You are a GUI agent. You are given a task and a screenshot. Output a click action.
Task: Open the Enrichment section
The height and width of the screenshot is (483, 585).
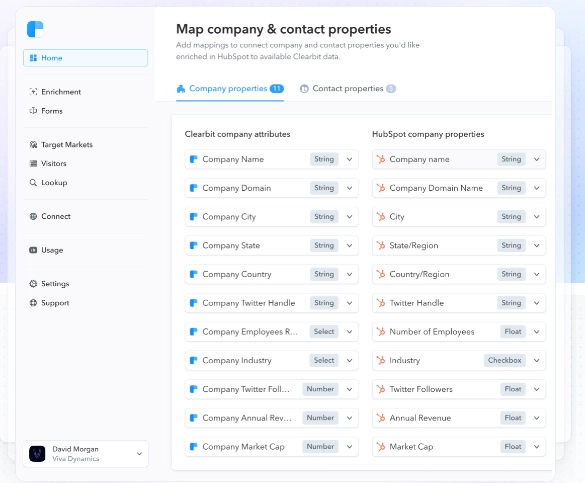[x=55, y=92]
